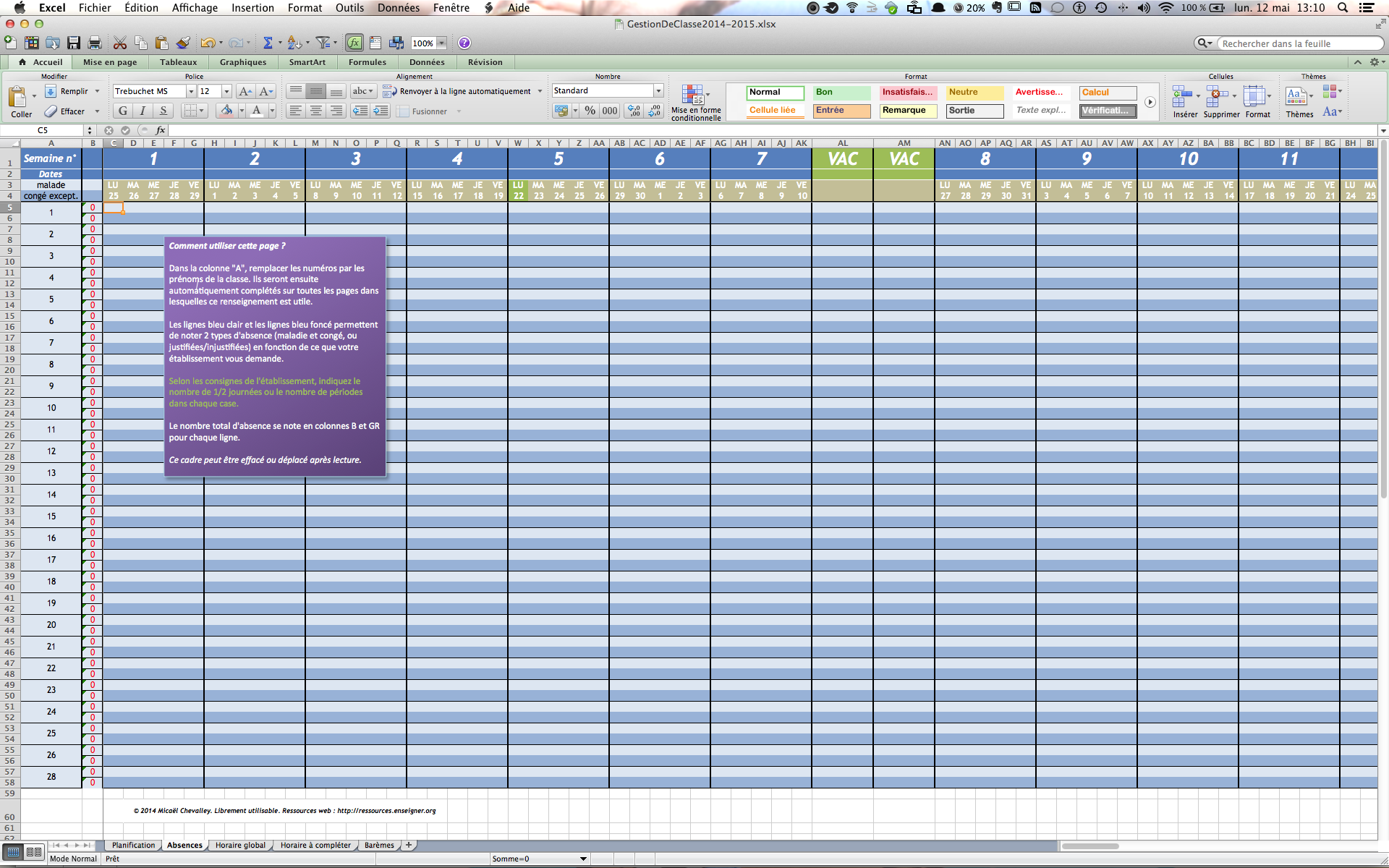
Task: Apply the Insatisfaisant cell style
Action: (x=907, y=93)
